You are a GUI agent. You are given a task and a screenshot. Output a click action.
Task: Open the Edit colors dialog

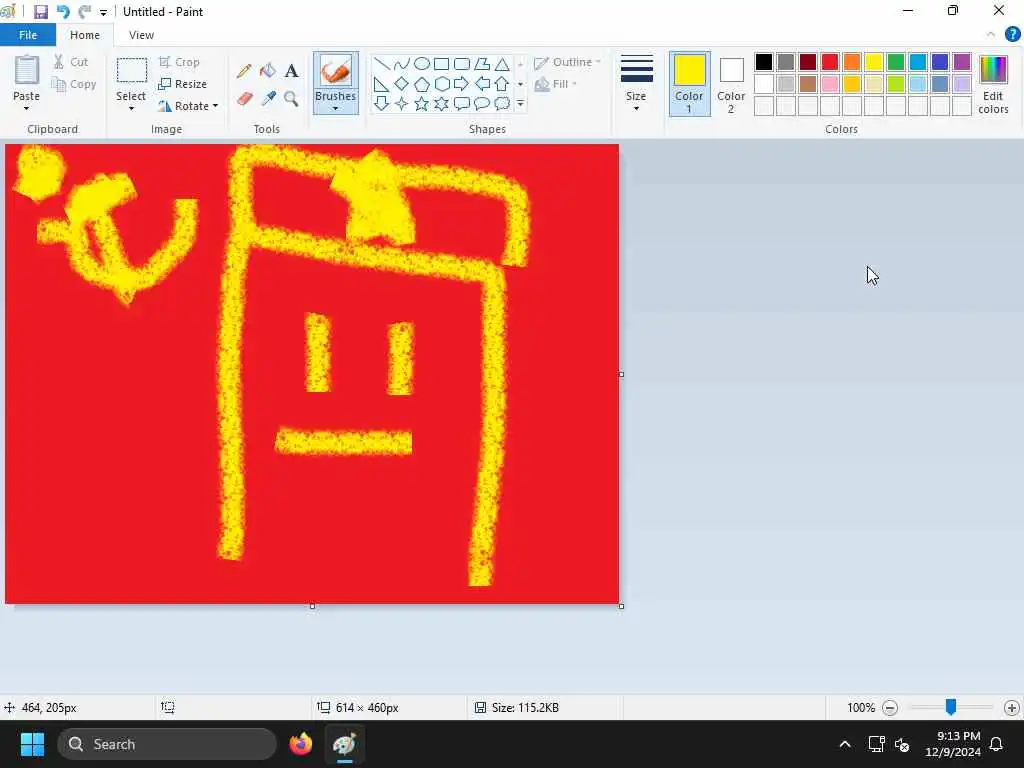(993, 84)
